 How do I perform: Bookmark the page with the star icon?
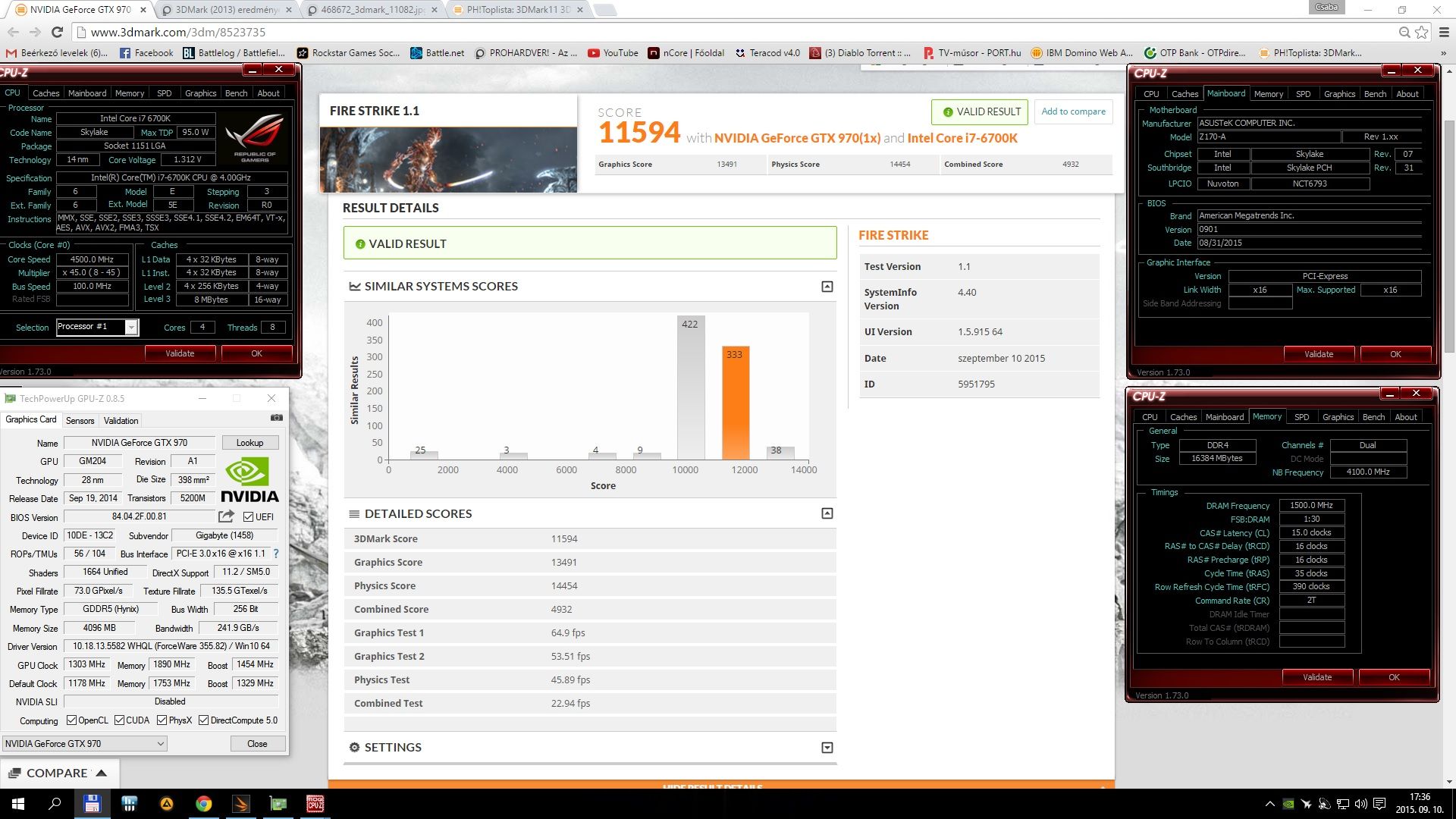point(1422,32)
